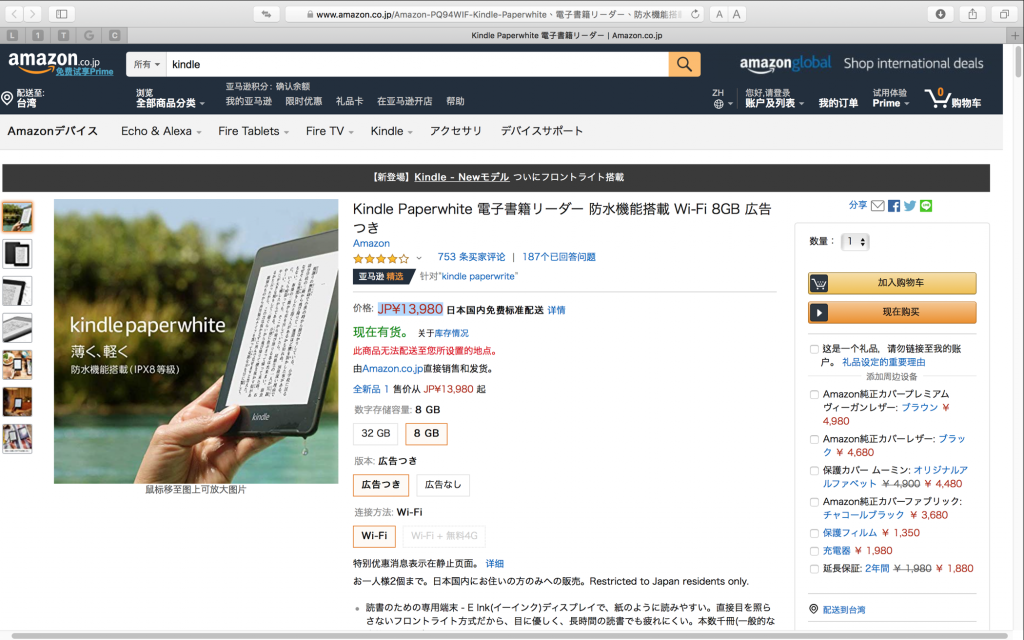Screen dimensions: 1024x640
Task: Expand the Fire Tablets menu
Action: click(x=253, y=131)
